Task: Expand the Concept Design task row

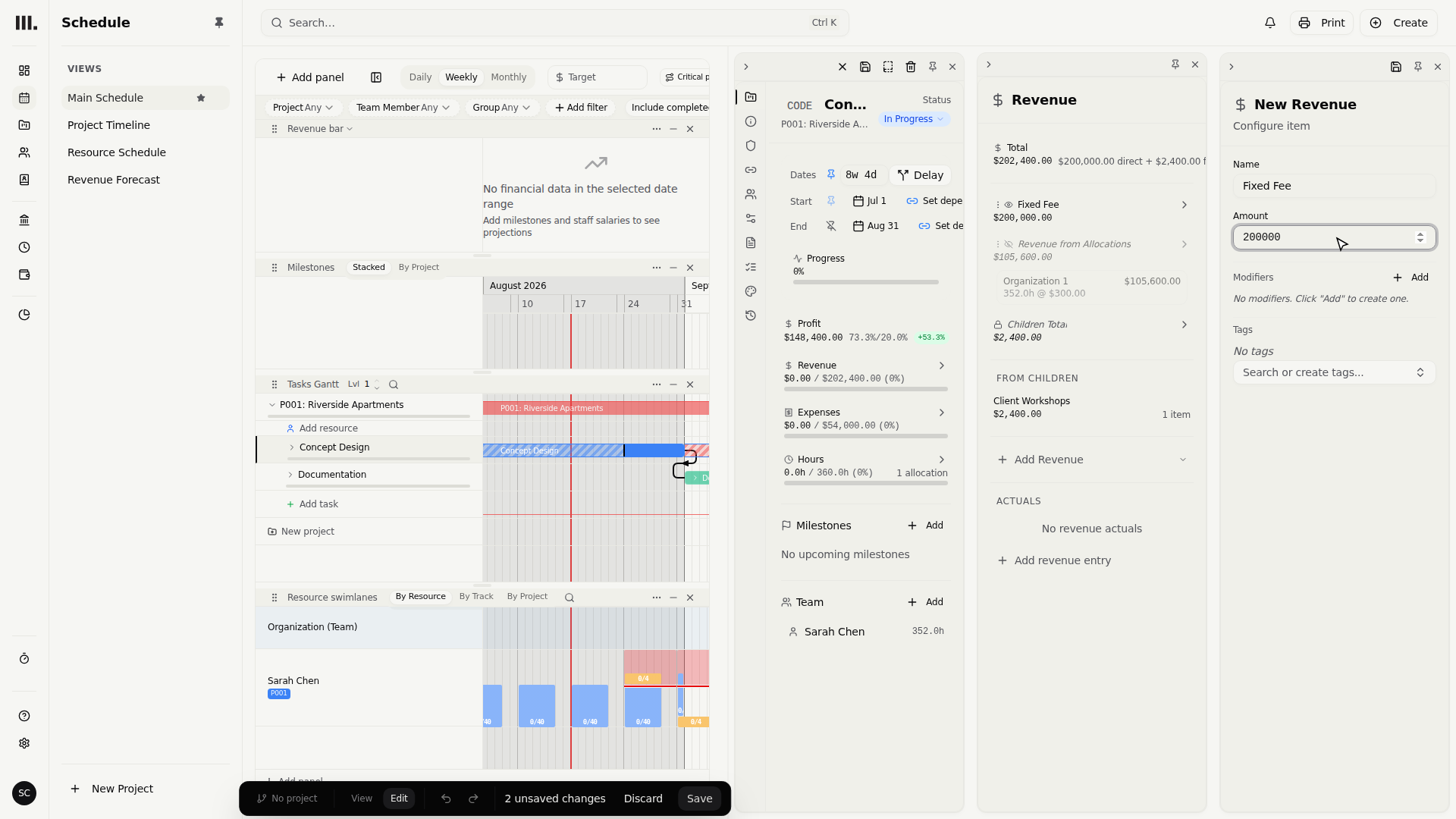Action: tap(292, 447)
